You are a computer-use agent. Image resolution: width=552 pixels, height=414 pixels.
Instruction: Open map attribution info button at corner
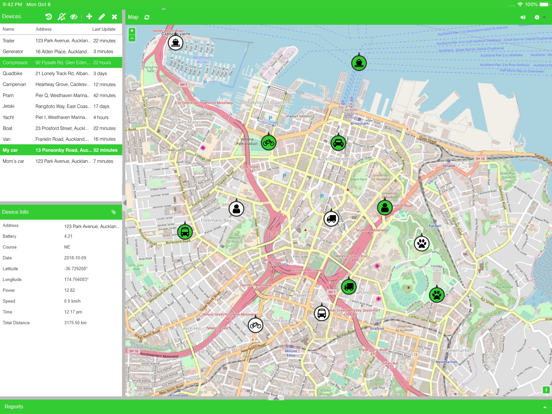point(546,390)
